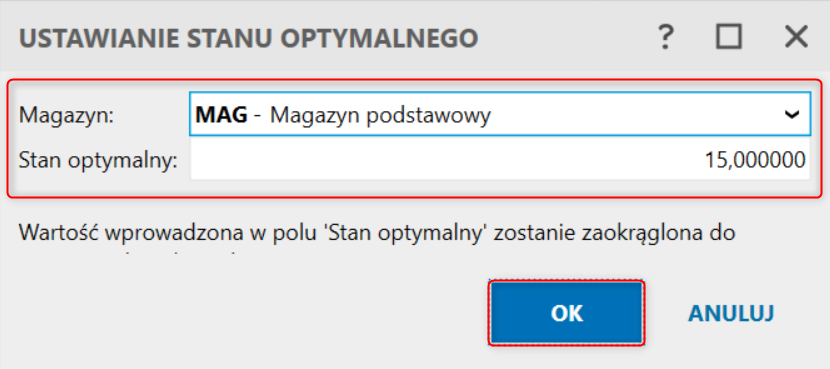The width and height of the screenshot is (830, 369).
Task: Focus the Stan optymalny input field
Action: click(x=500, y=160)
